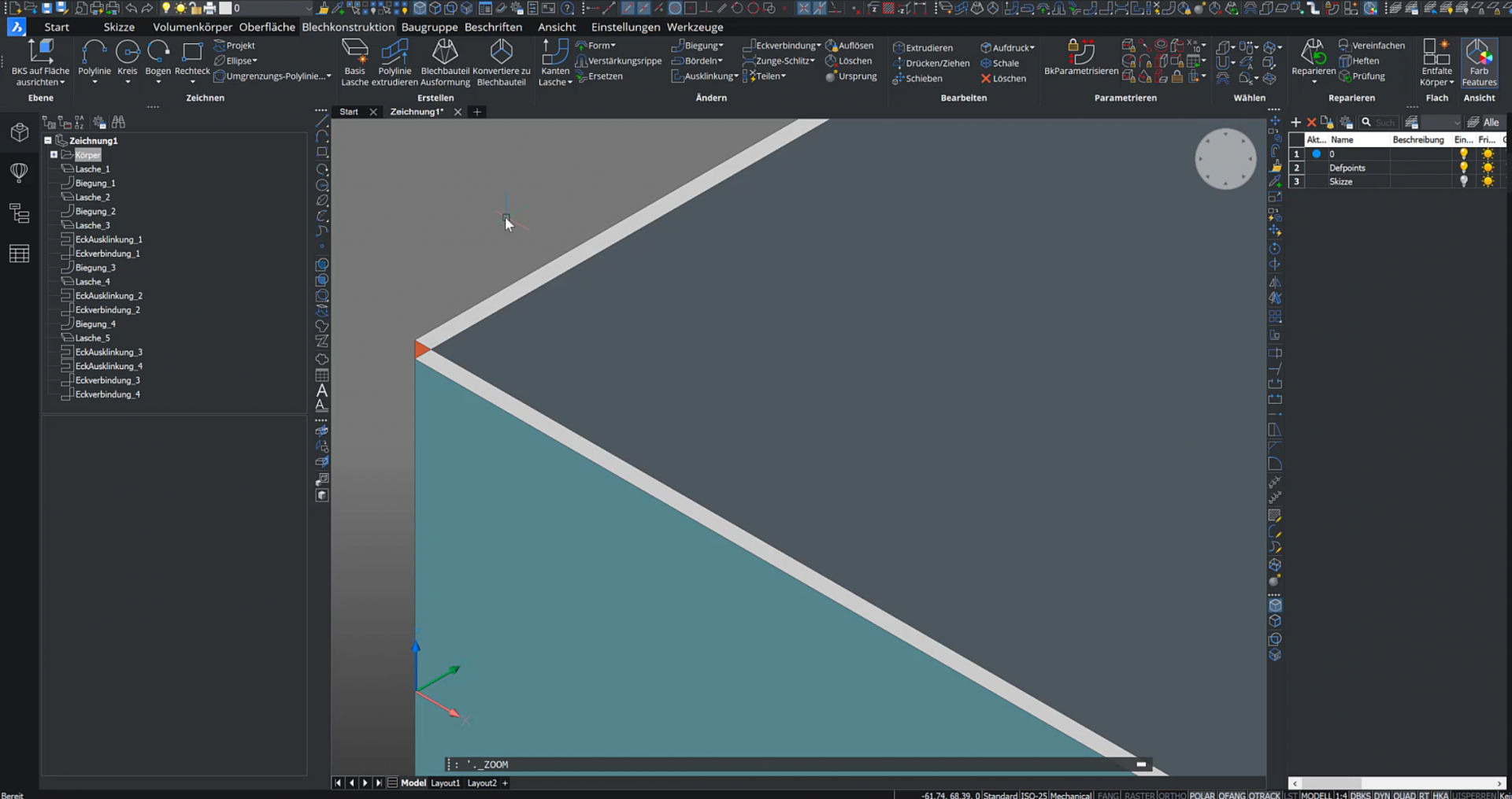
Task: Open the balloon panel in left sidebar
Action: tap(19, 172)
